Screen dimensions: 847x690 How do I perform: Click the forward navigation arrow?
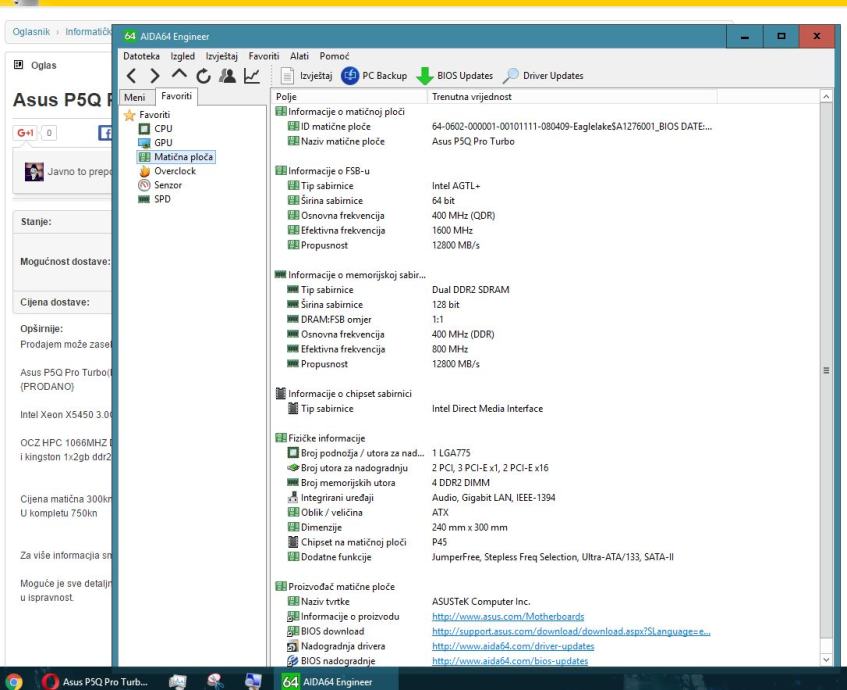point(156,76)
